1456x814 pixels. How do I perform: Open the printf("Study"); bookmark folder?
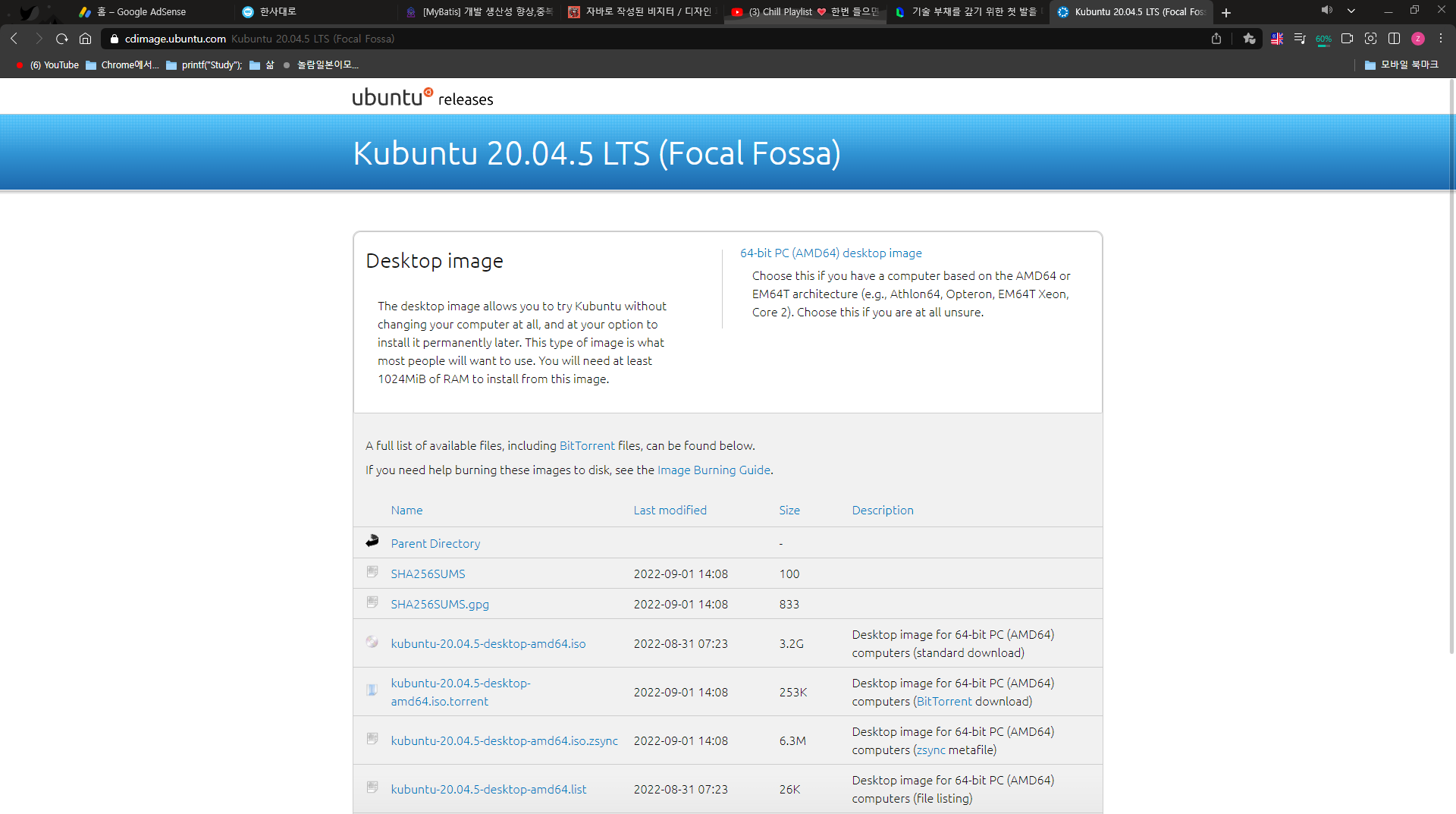[x=204, y=65]
